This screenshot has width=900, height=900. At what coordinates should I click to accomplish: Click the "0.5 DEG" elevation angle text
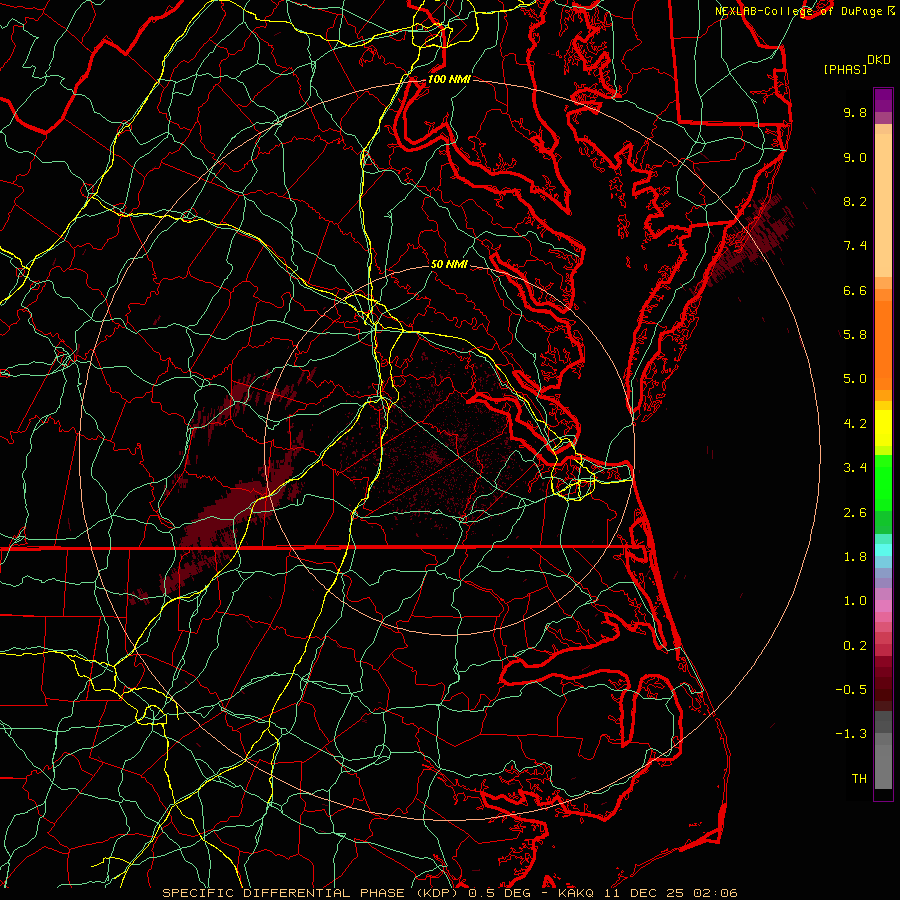(499, 893)
